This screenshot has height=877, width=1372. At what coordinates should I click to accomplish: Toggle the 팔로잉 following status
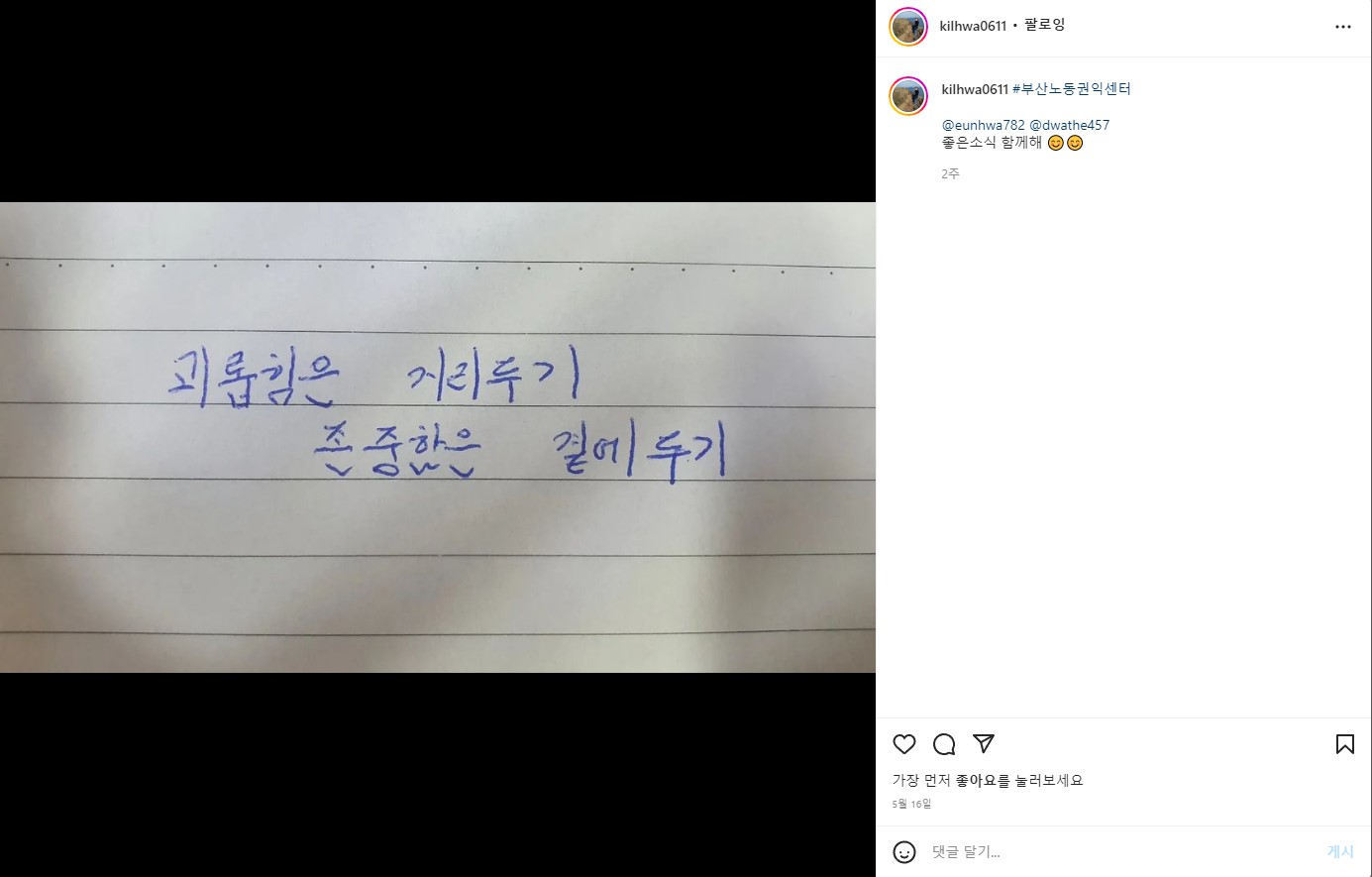pos(1044,25)
